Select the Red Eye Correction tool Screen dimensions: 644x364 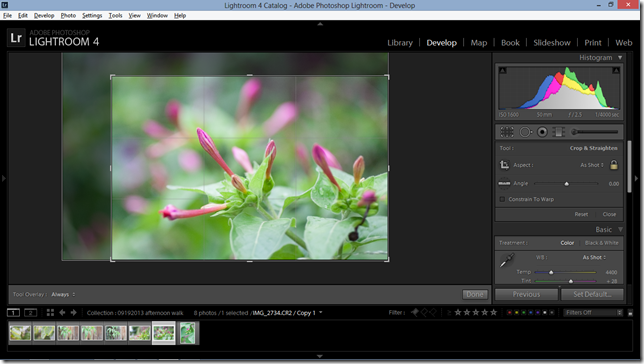tap(543, 132)
